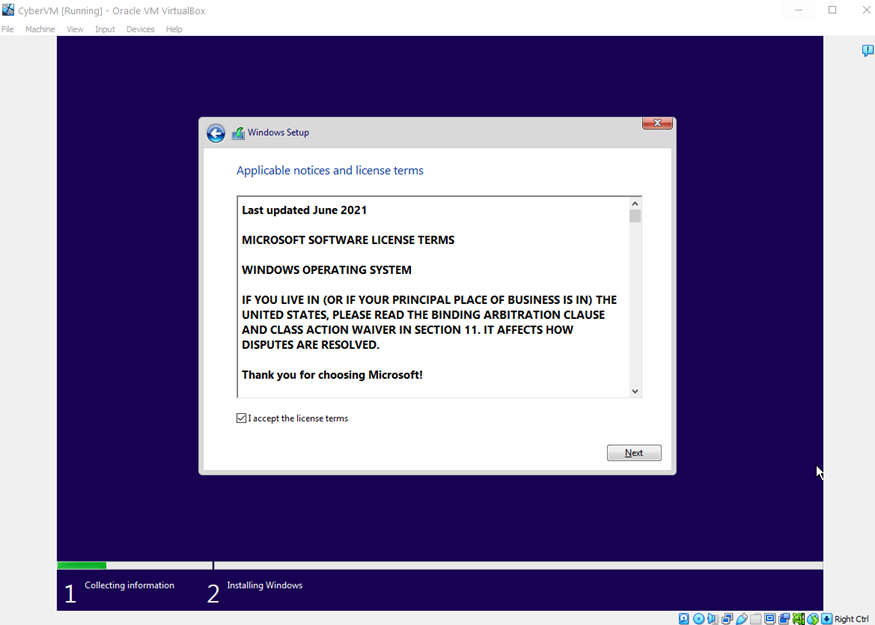Uncheck "I accept the license terms"
The height and width of the screenshot is (625, 875).
(x=242, y=418)
